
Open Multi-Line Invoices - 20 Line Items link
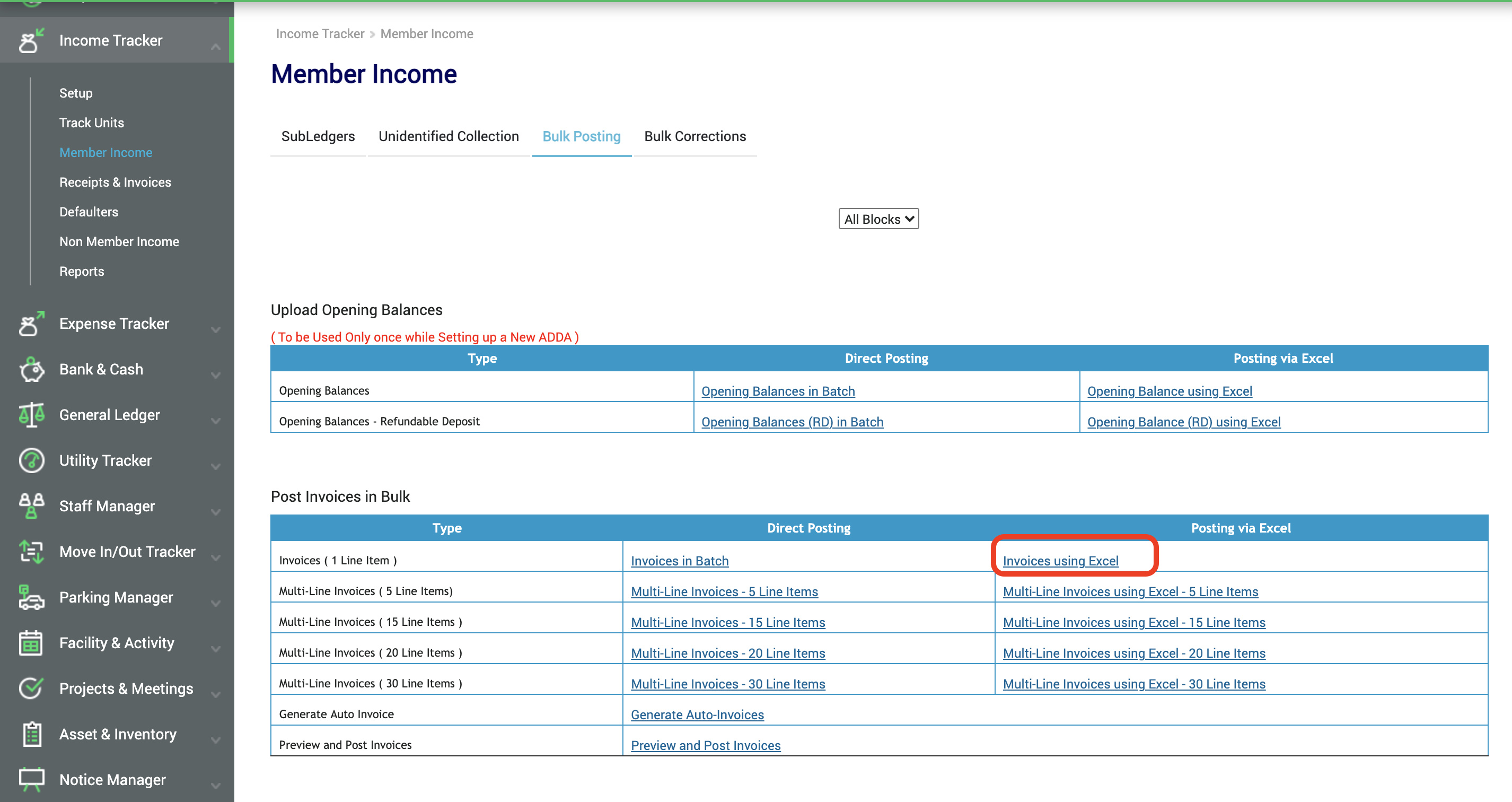(x=728, y=653)
